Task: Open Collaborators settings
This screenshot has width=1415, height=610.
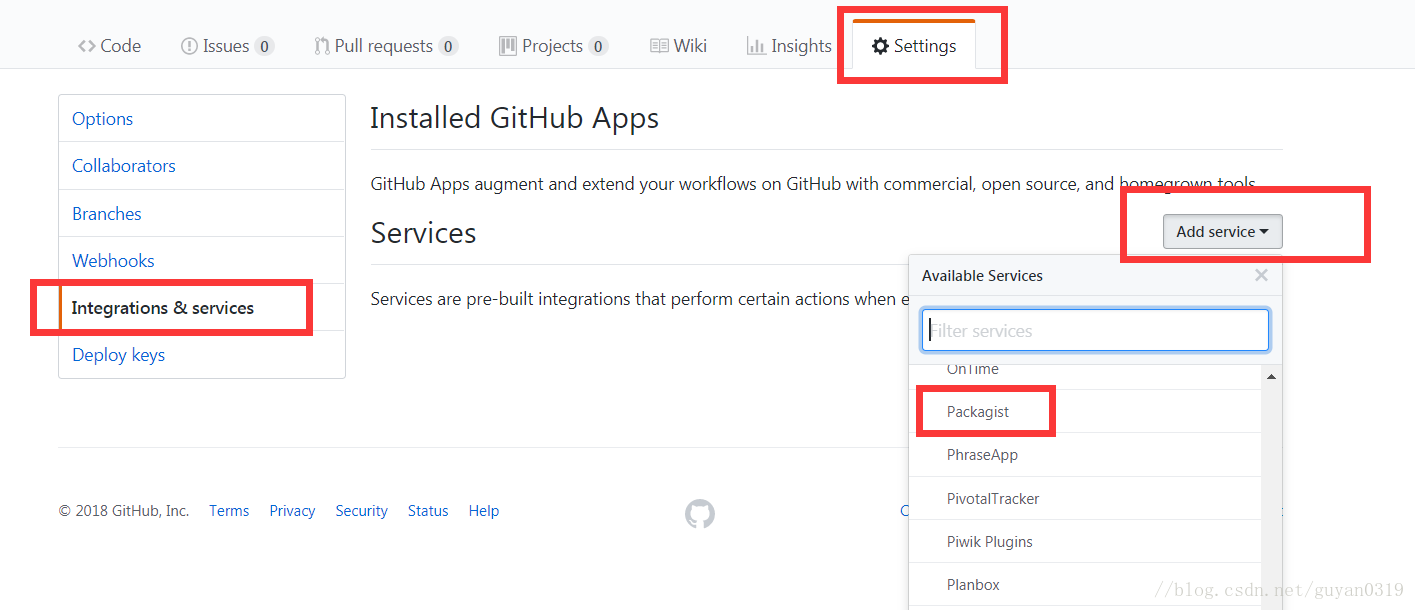Action: click(x=202, y=166)
